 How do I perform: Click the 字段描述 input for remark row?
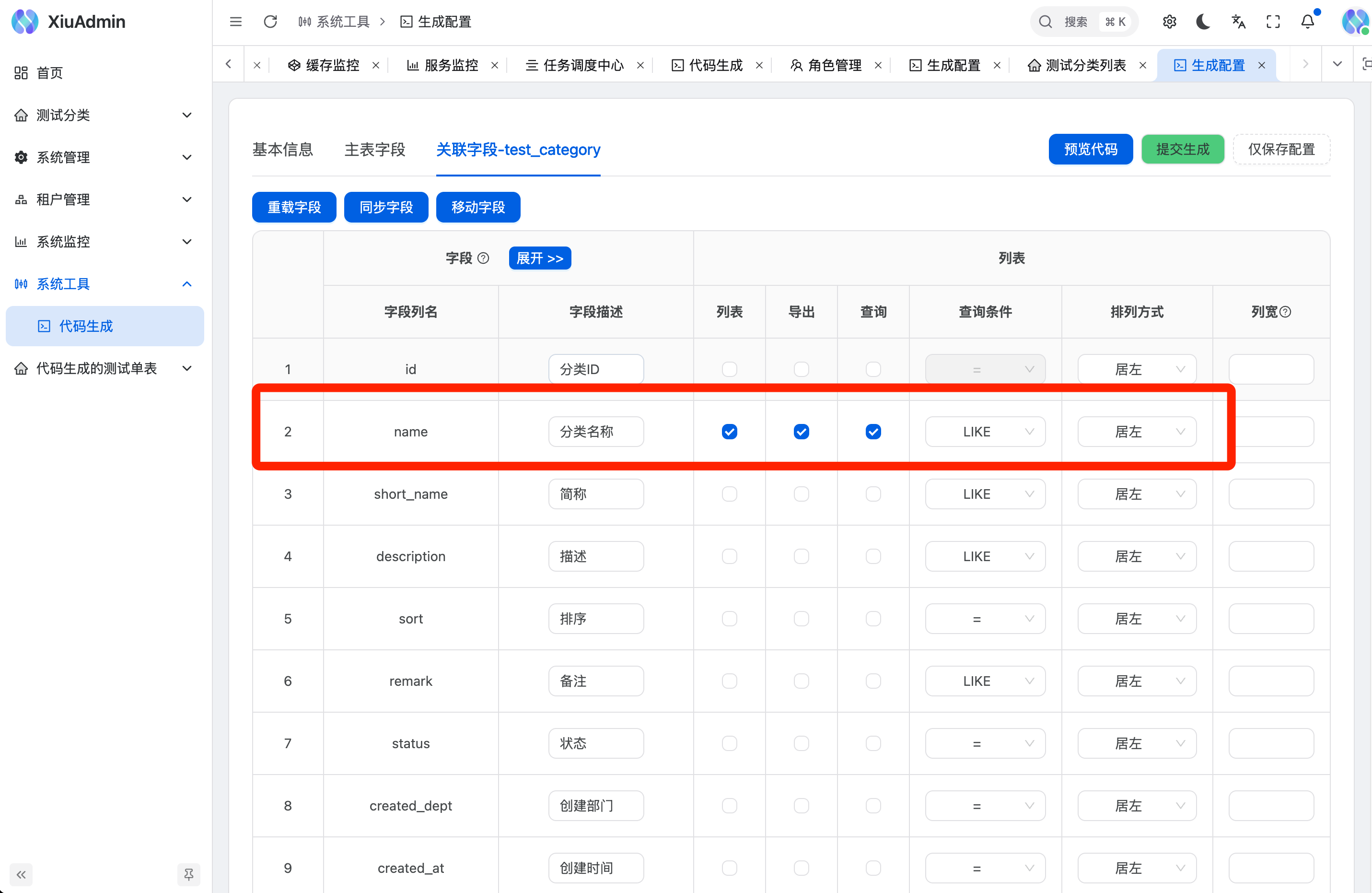[x=595, y=681]
